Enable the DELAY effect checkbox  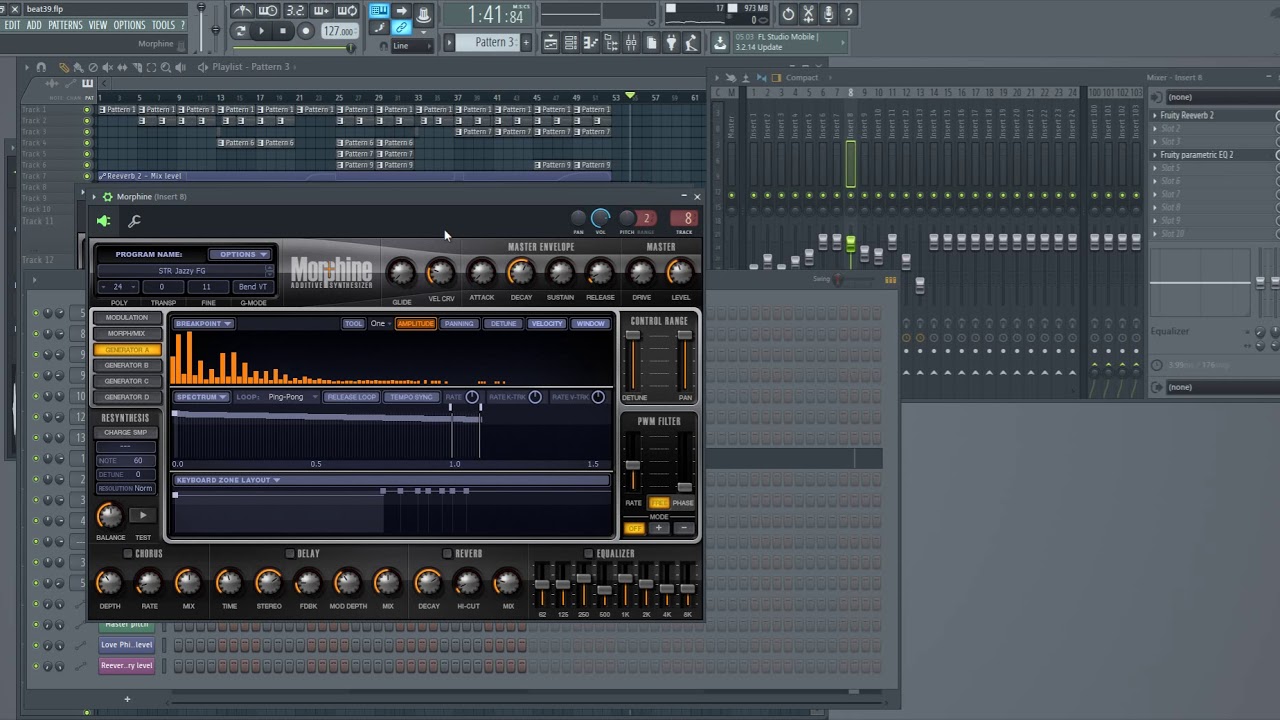click(x=290, y=554)
